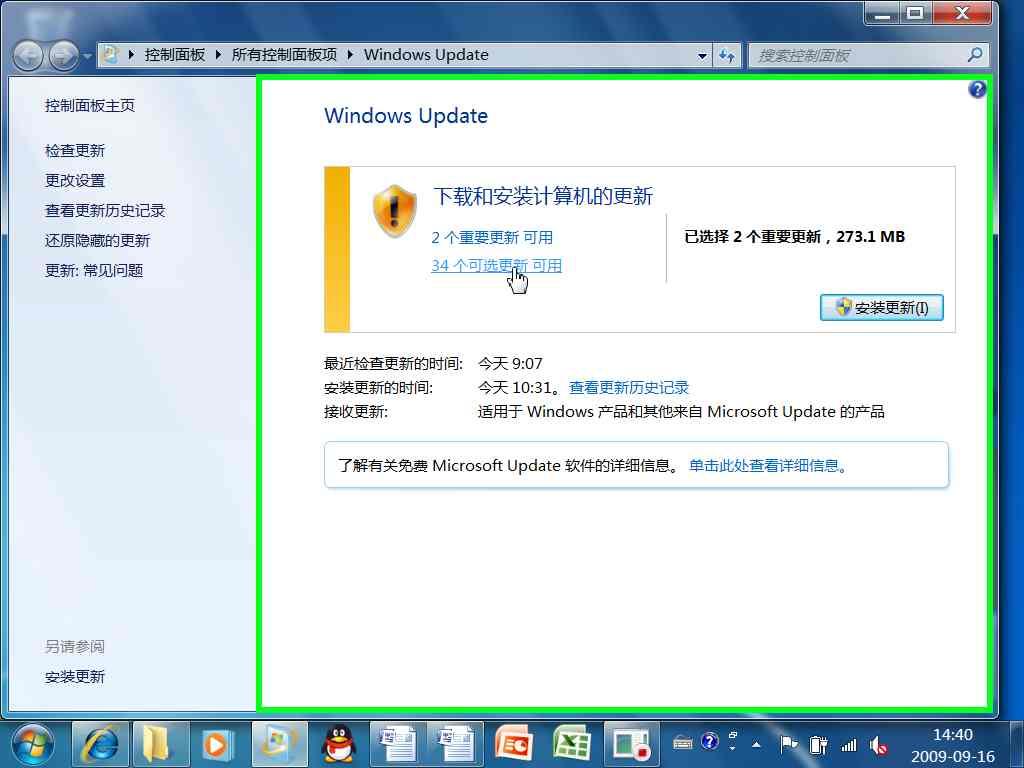Click the muted volume speaker tray icon
The width and height of the screenshot is (1024, 768).
879,744
